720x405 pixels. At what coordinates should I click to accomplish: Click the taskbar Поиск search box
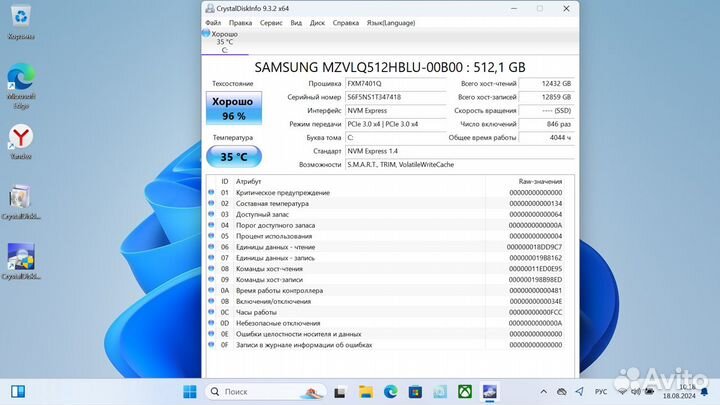point(265,392)
